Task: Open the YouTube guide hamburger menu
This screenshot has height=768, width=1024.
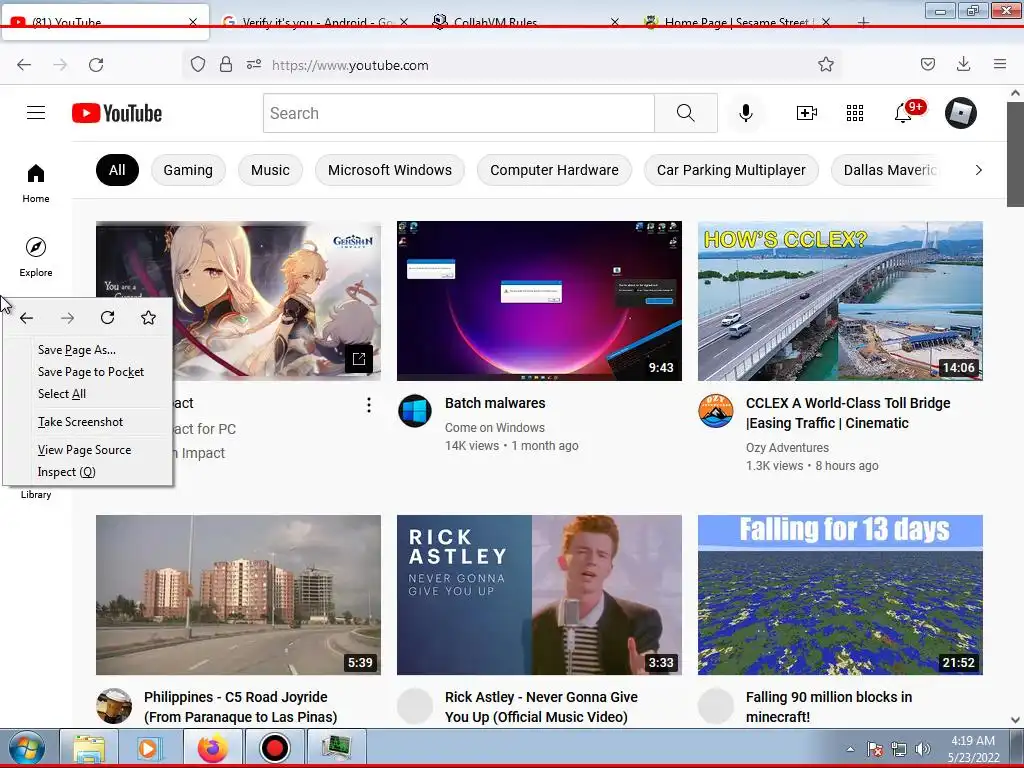Action: [x=36, y=113]
